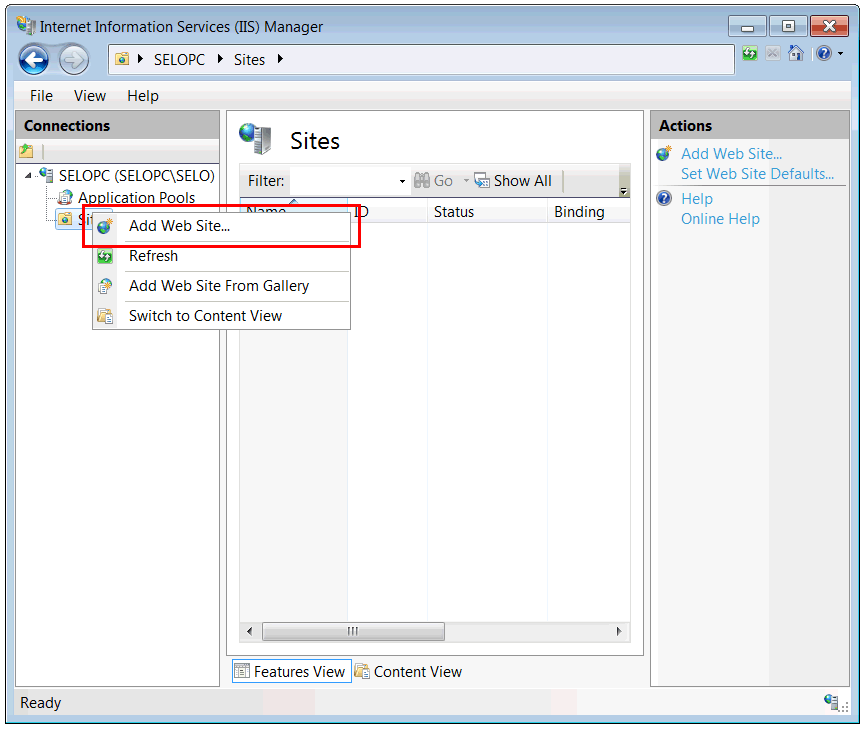Click the Go binoculars button
This screenshot has height=729, width=866.
[x=433, y=181]
